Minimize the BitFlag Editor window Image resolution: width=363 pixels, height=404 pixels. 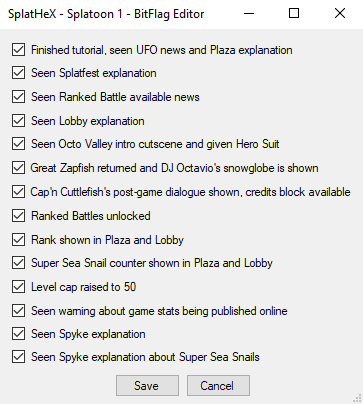(x=249, y=13)
